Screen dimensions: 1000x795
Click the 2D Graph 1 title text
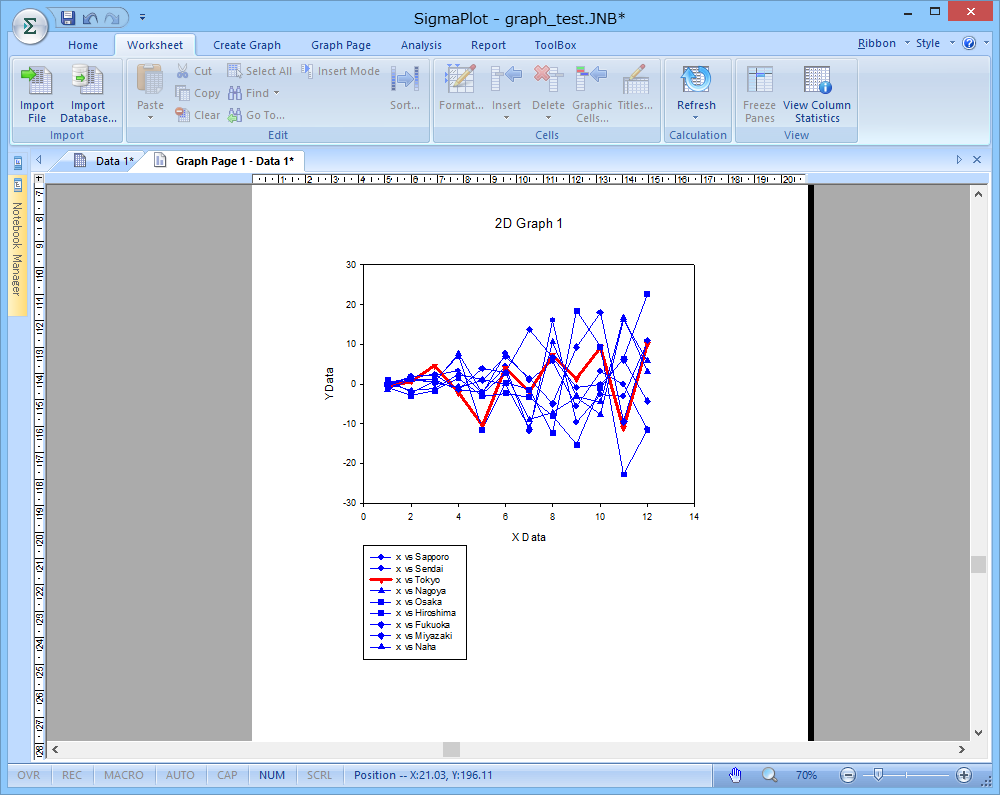pyautogui.click(x=528, y=223)
